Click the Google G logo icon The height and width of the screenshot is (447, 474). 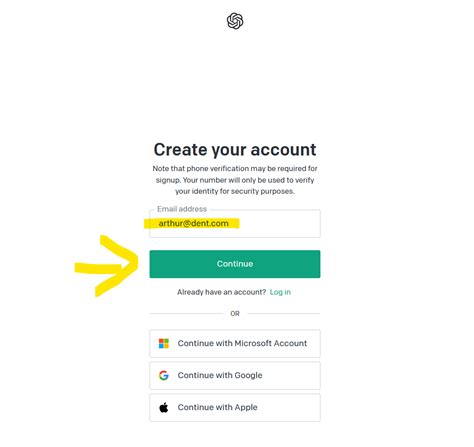pos(164,375)
